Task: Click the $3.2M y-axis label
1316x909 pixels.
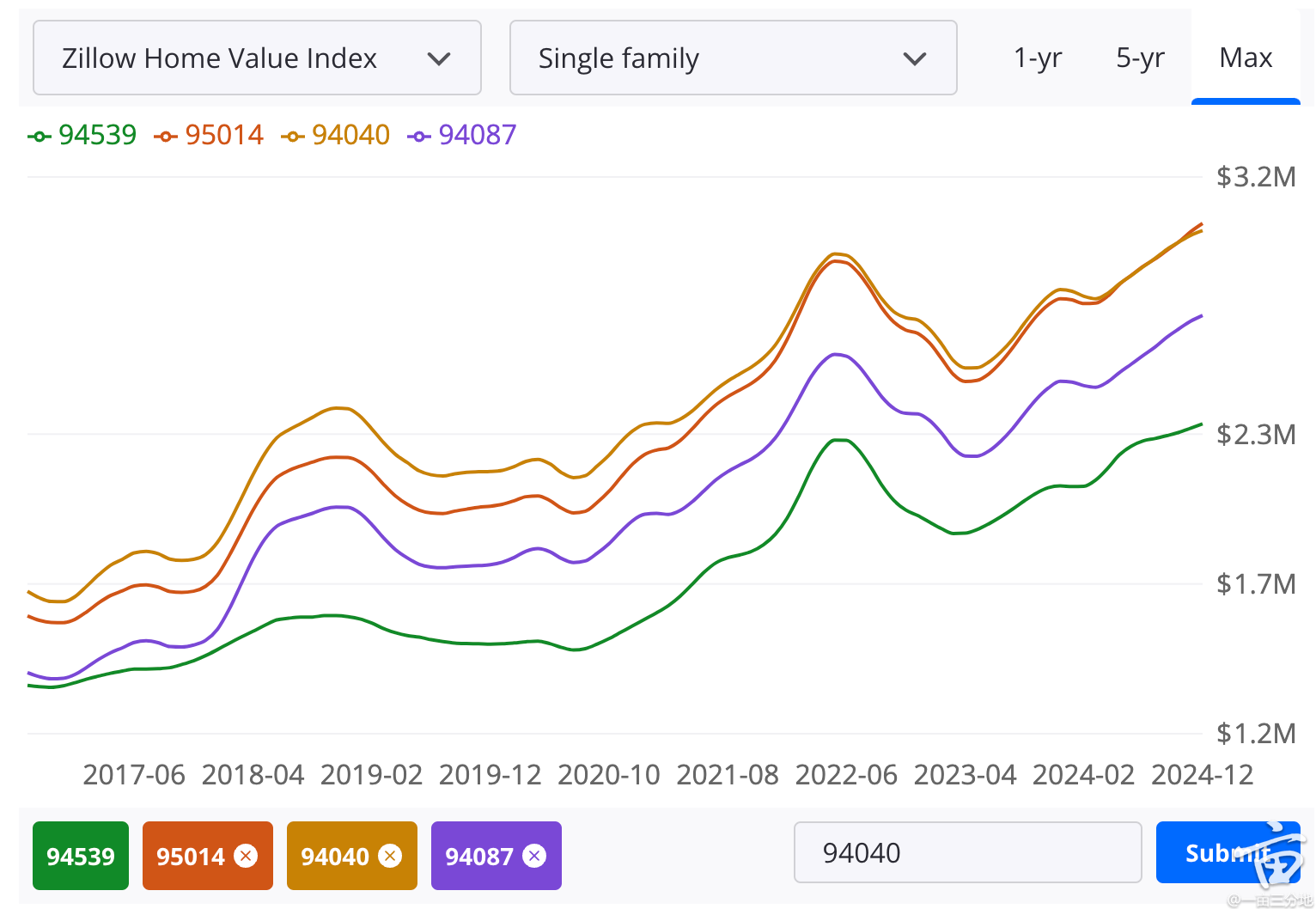Action: tap(1256, 177)
